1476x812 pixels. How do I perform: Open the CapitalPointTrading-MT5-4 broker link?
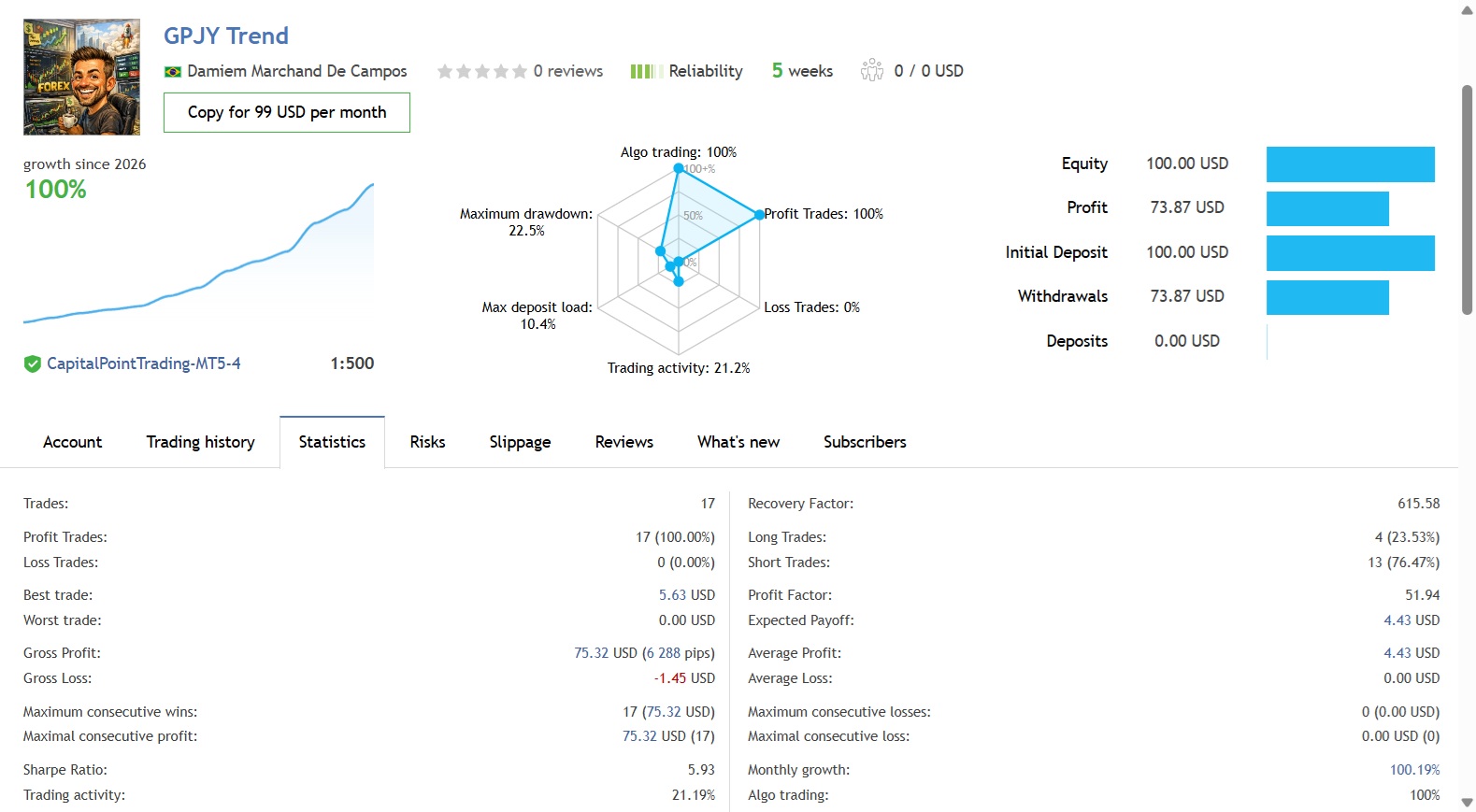point(144,363)
